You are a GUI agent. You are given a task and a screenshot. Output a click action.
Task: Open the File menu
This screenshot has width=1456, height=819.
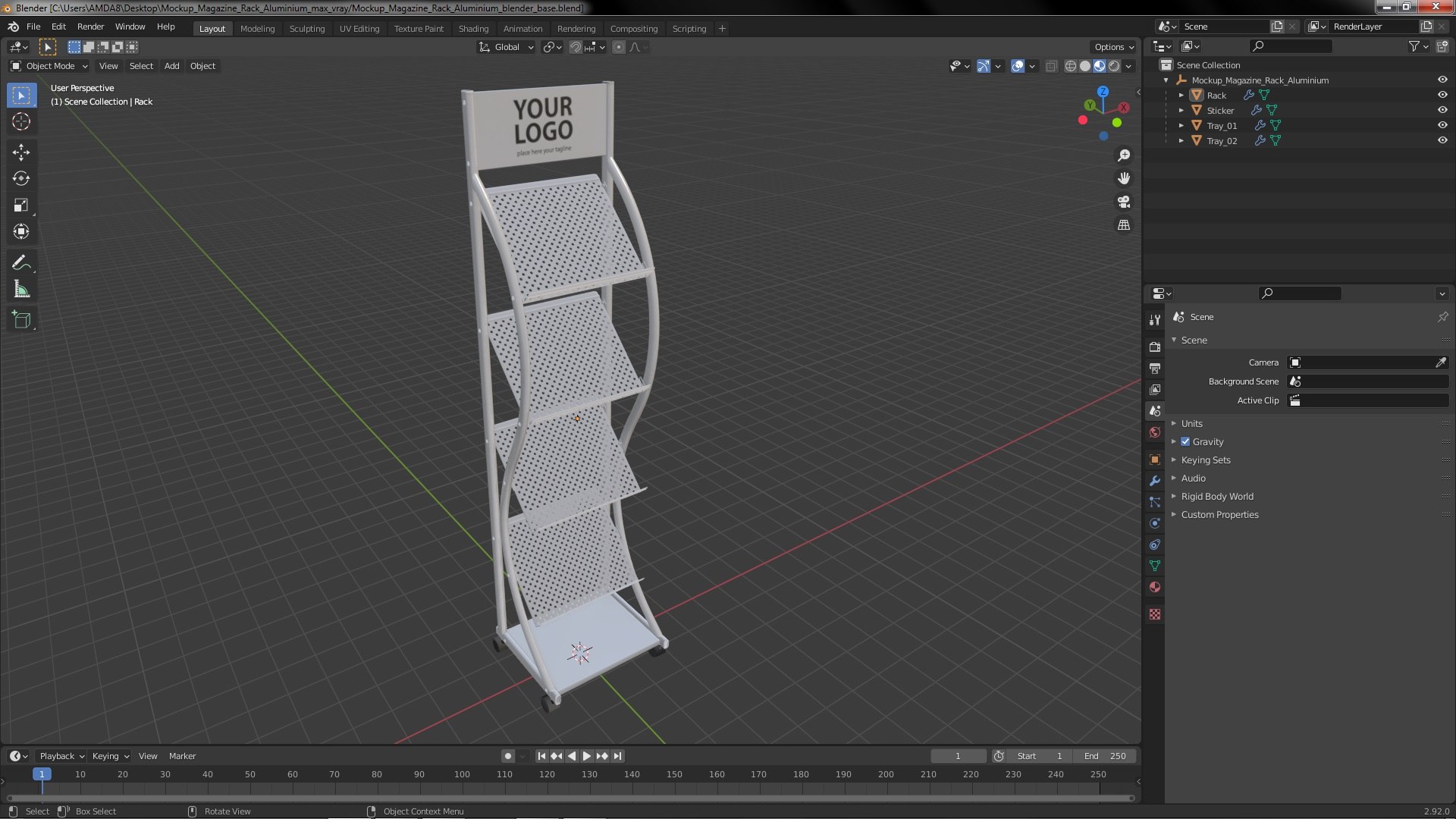(x=33, y=27)
